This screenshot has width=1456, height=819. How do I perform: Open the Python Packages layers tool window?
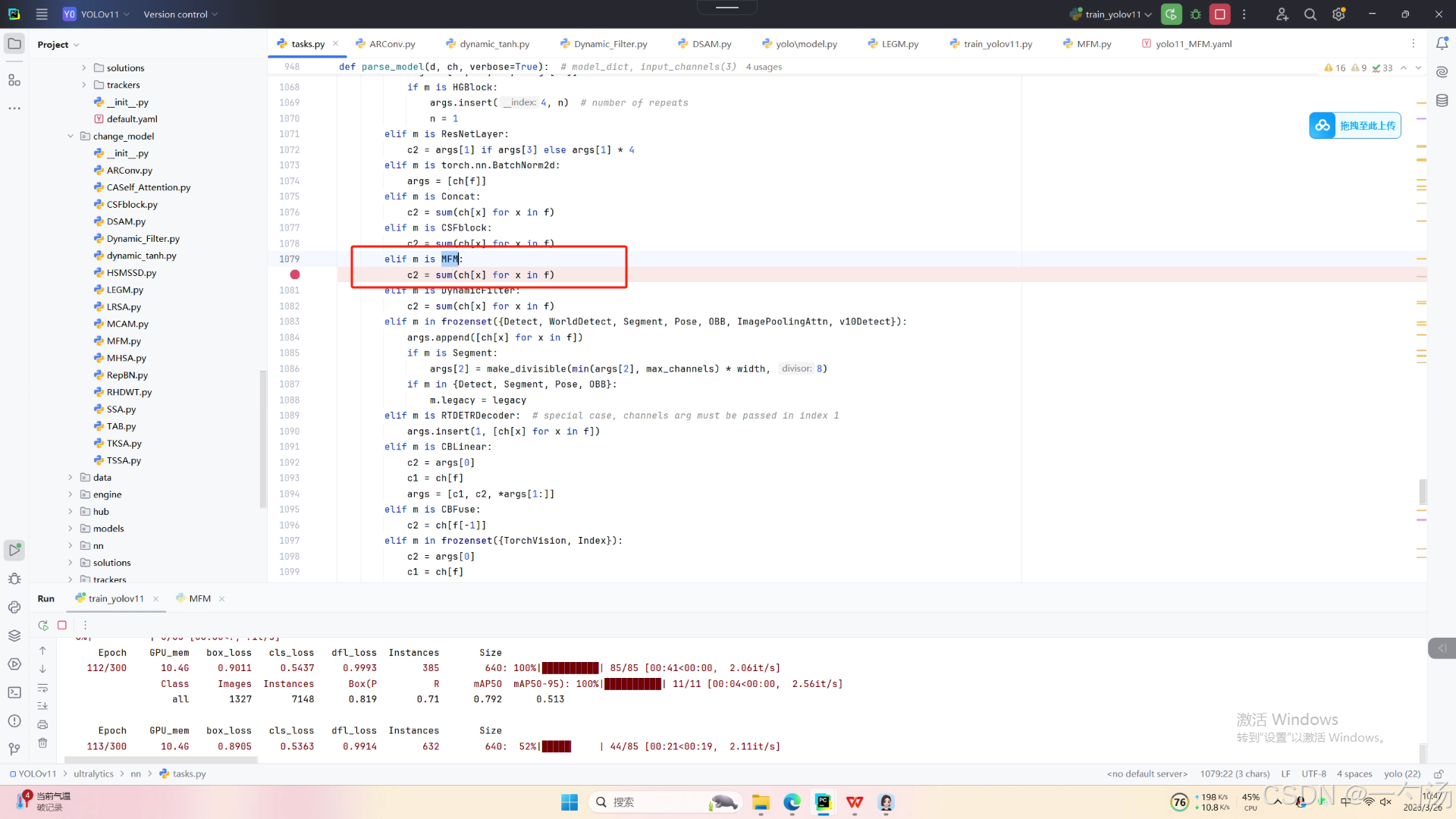tap(14, 635)
